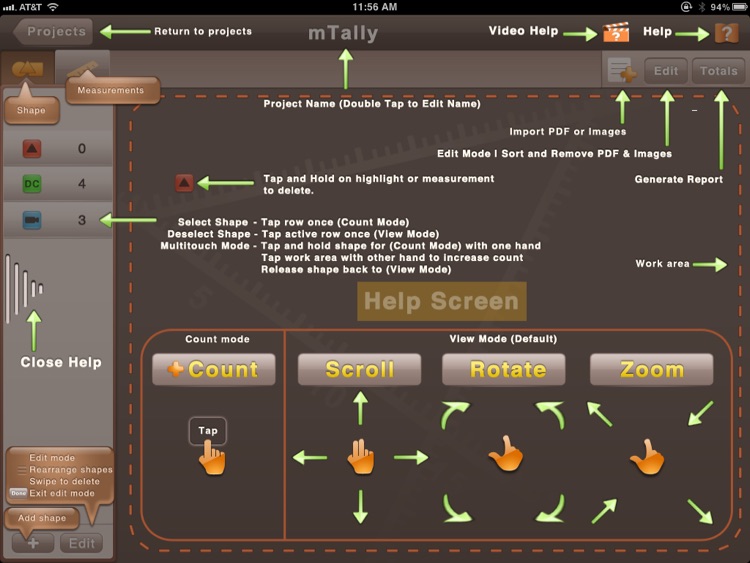Select the green DC shape row
The height and width of the screenshot is (563, 750).
point(58,184)
